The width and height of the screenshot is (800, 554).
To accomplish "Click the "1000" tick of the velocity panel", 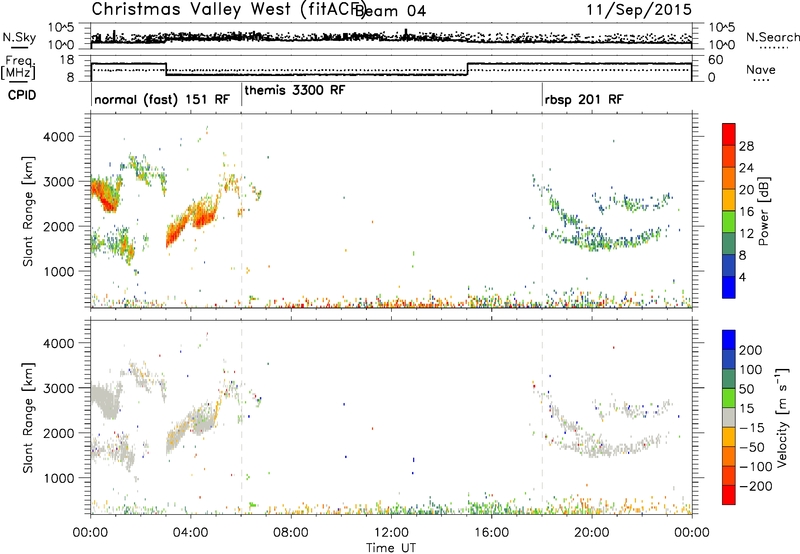I will point(59,478).
